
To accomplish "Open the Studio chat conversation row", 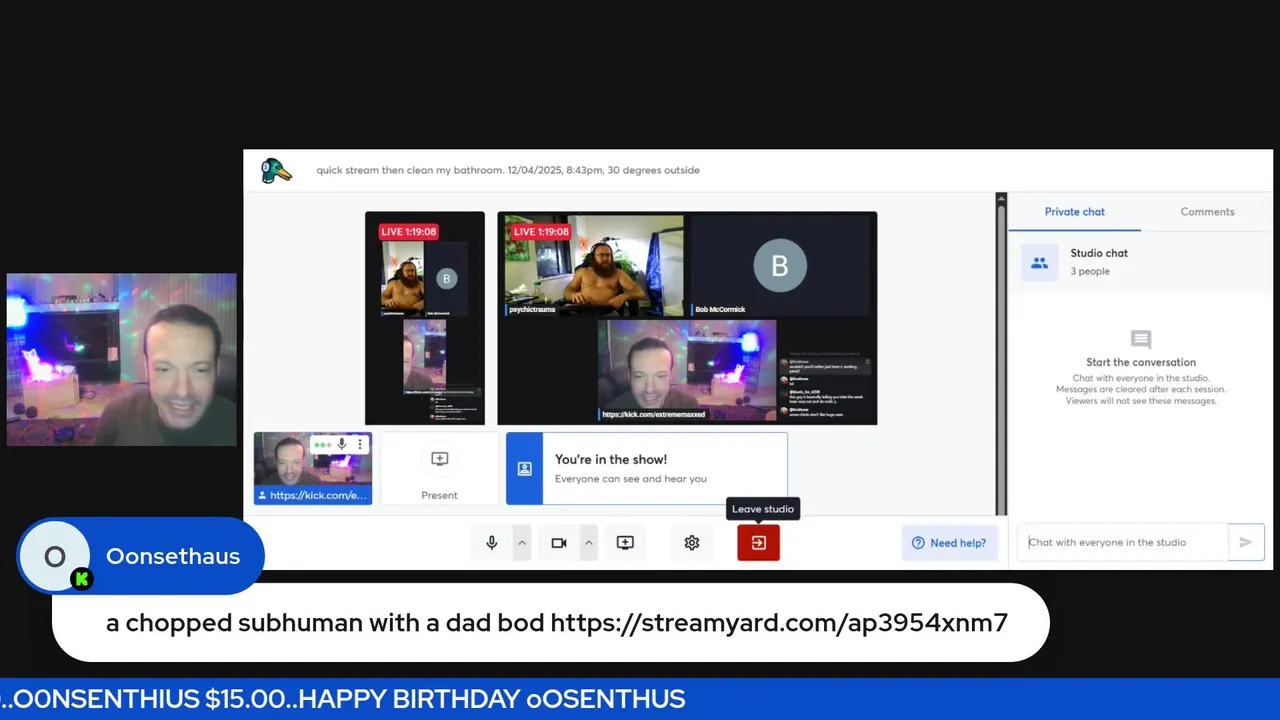I will [x=1141, y=262].
